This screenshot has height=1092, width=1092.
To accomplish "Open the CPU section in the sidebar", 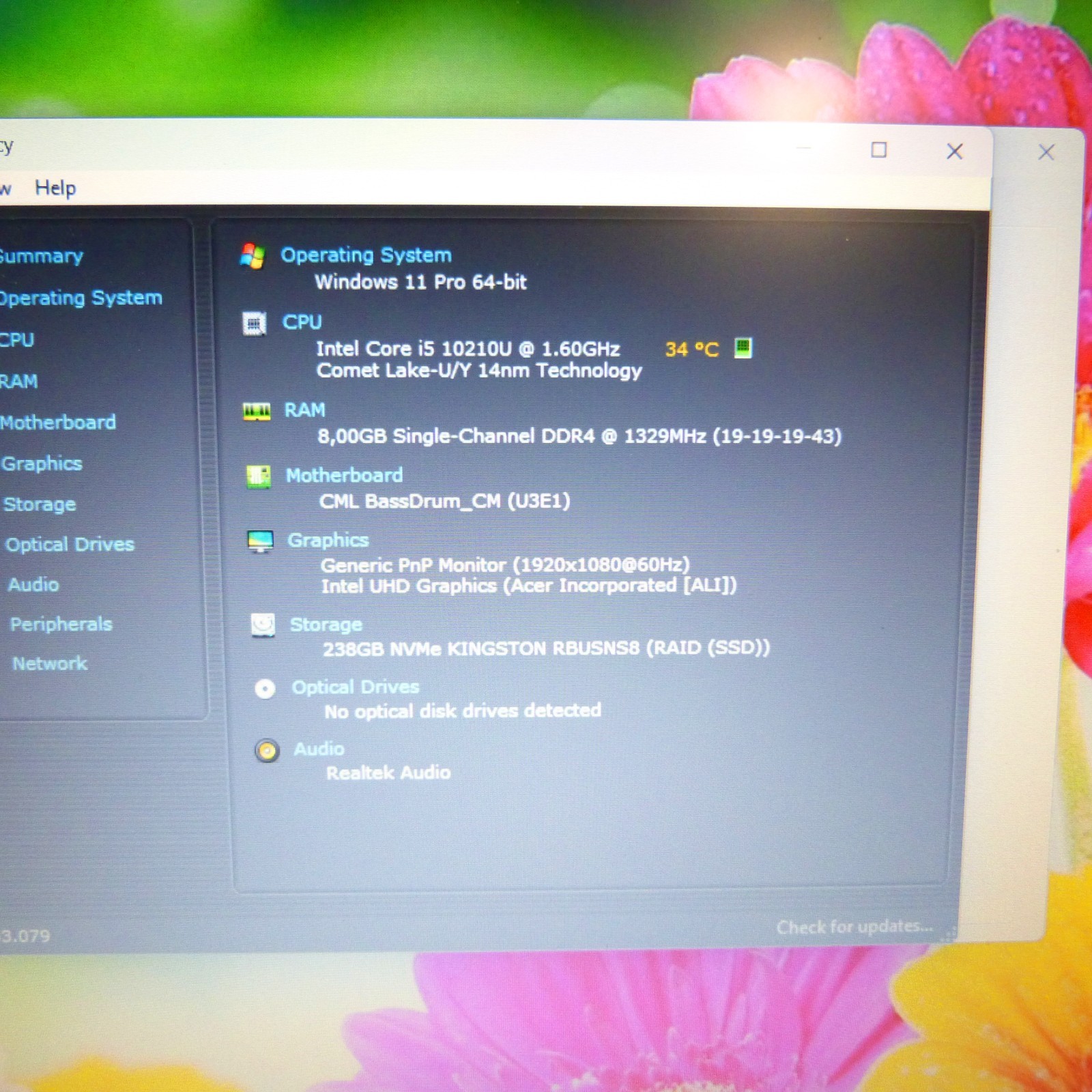I will click(16, 340).
